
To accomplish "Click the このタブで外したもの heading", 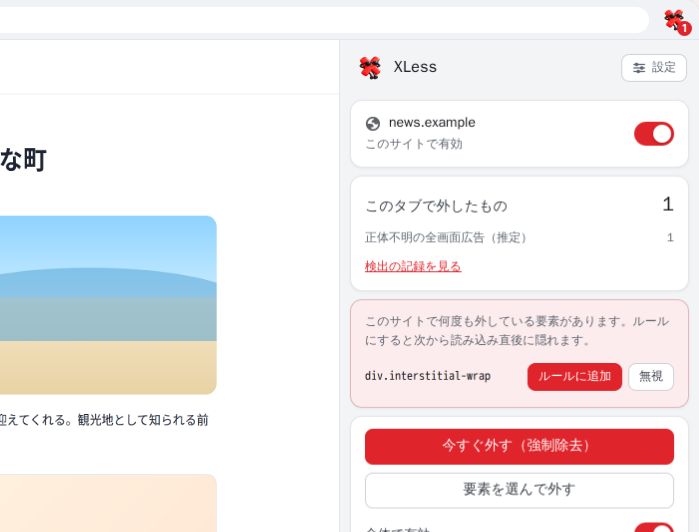I will coord(436,206).
